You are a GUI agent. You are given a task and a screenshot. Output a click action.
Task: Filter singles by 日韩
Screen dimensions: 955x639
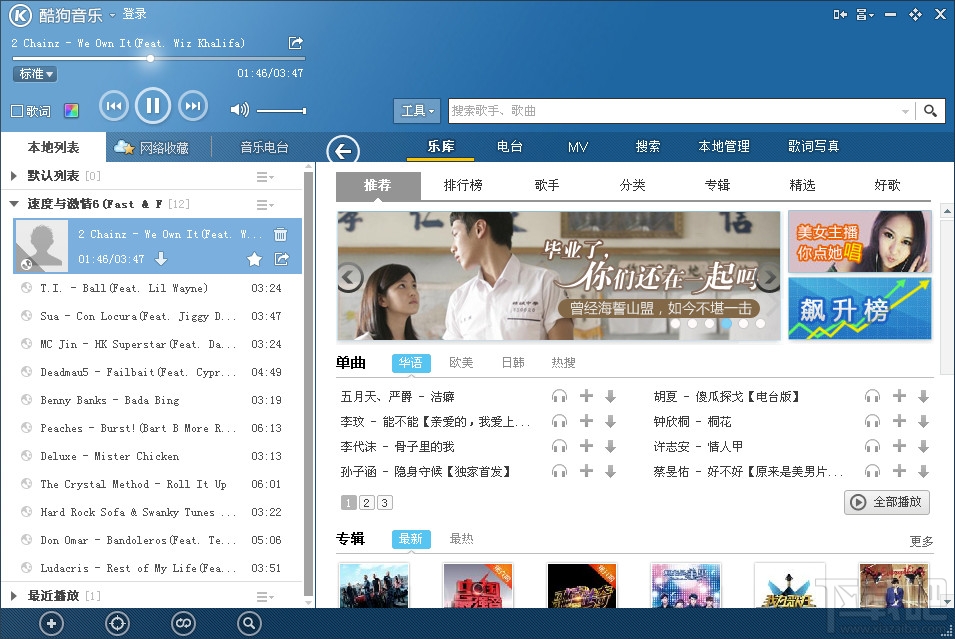pos(513,362)
